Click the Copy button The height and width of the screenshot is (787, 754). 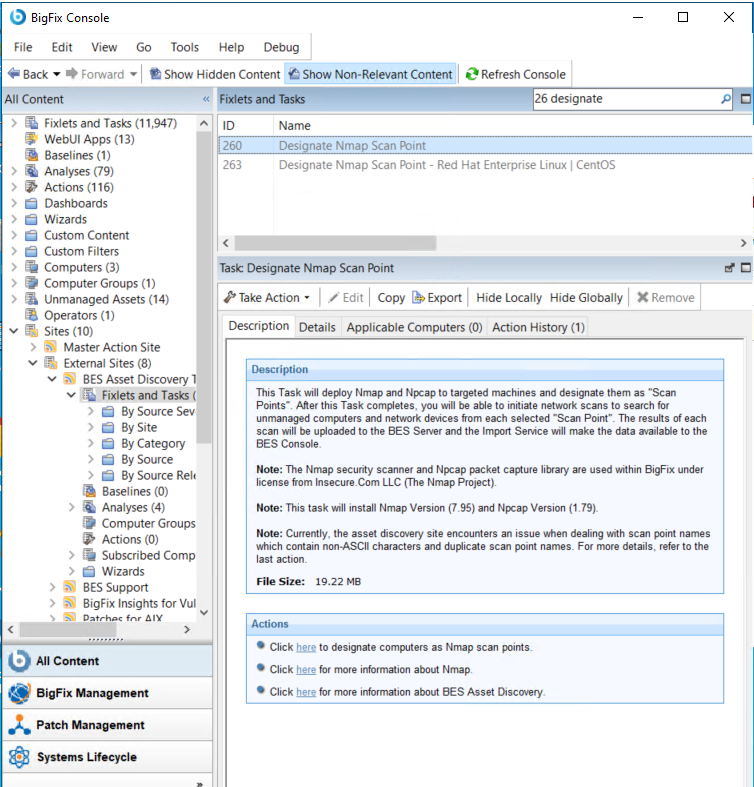pyautogui.click(x=391, y=298)
